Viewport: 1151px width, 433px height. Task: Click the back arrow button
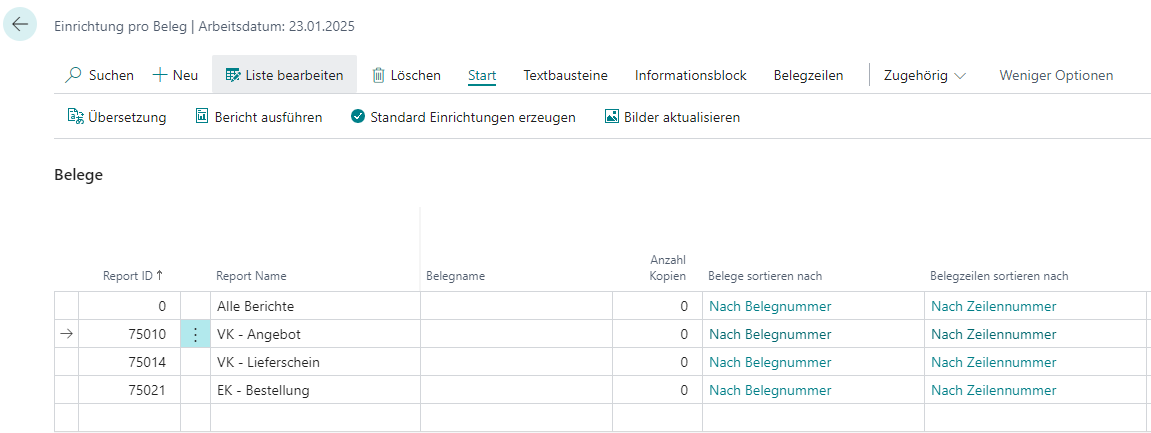[20, 25]
